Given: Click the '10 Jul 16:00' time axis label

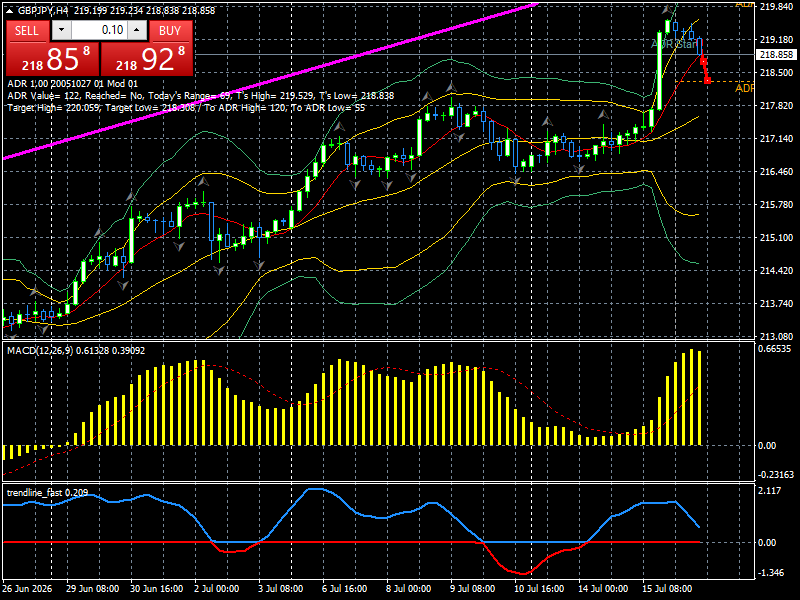Looking at the screenshot, I should 539,589.
